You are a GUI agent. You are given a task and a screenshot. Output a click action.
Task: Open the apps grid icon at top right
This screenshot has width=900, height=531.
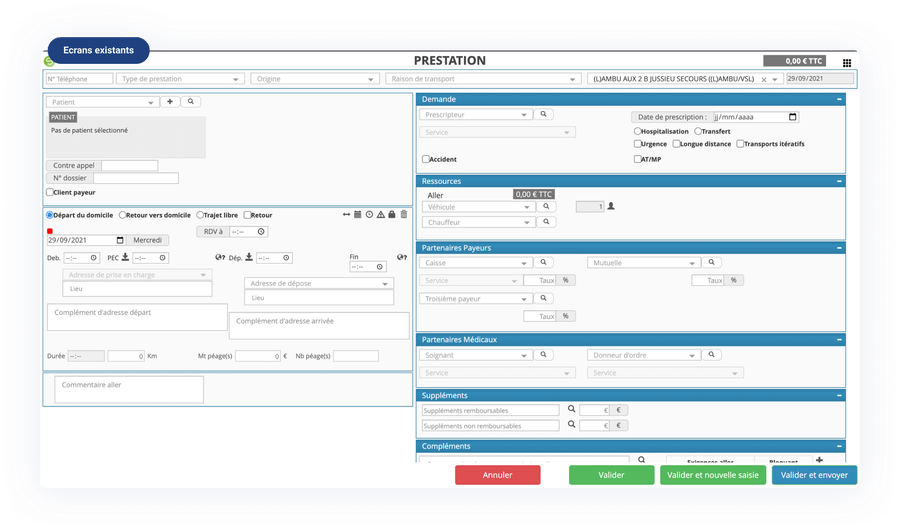[x=847, y=62]
